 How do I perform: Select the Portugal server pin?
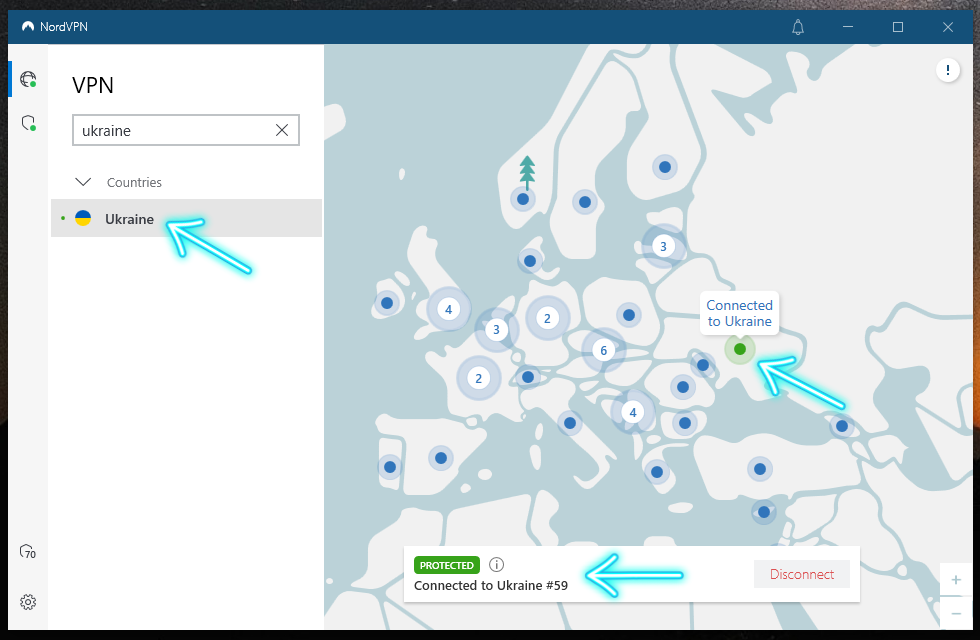tap(390, 467)
